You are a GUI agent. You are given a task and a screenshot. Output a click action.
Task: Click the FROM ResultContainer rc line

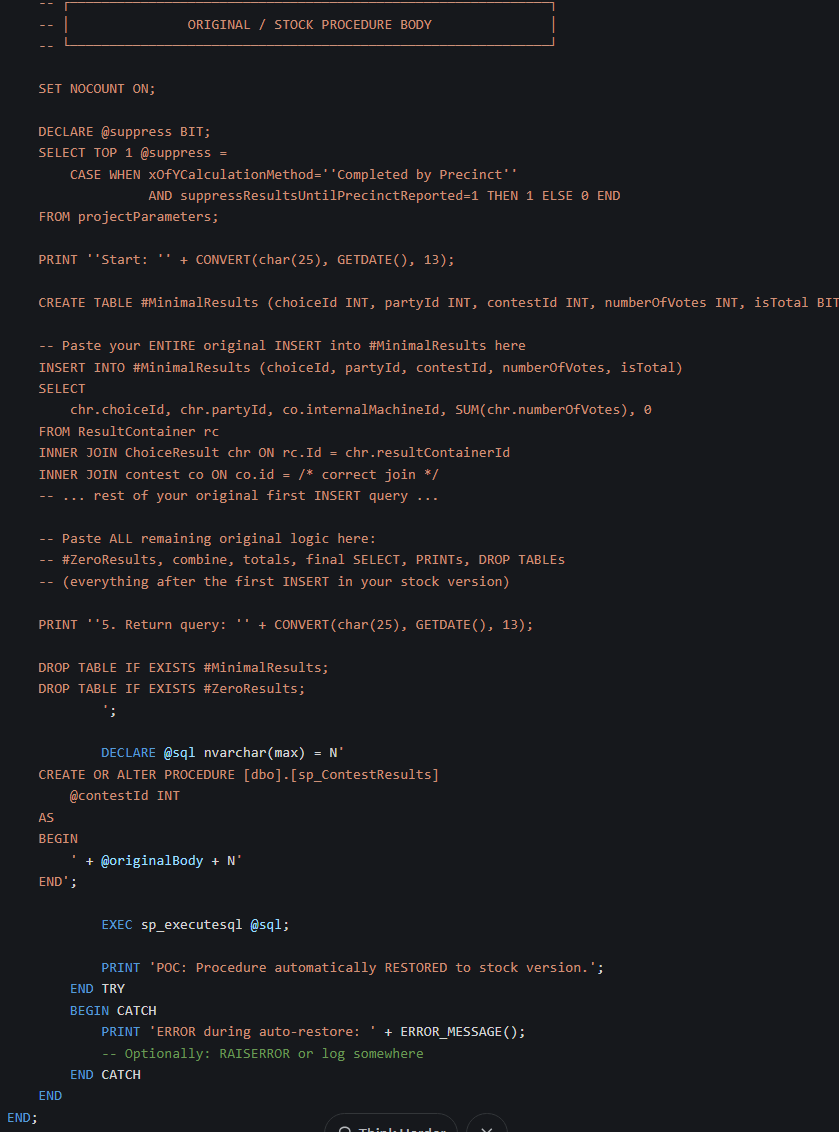(128, 432)
